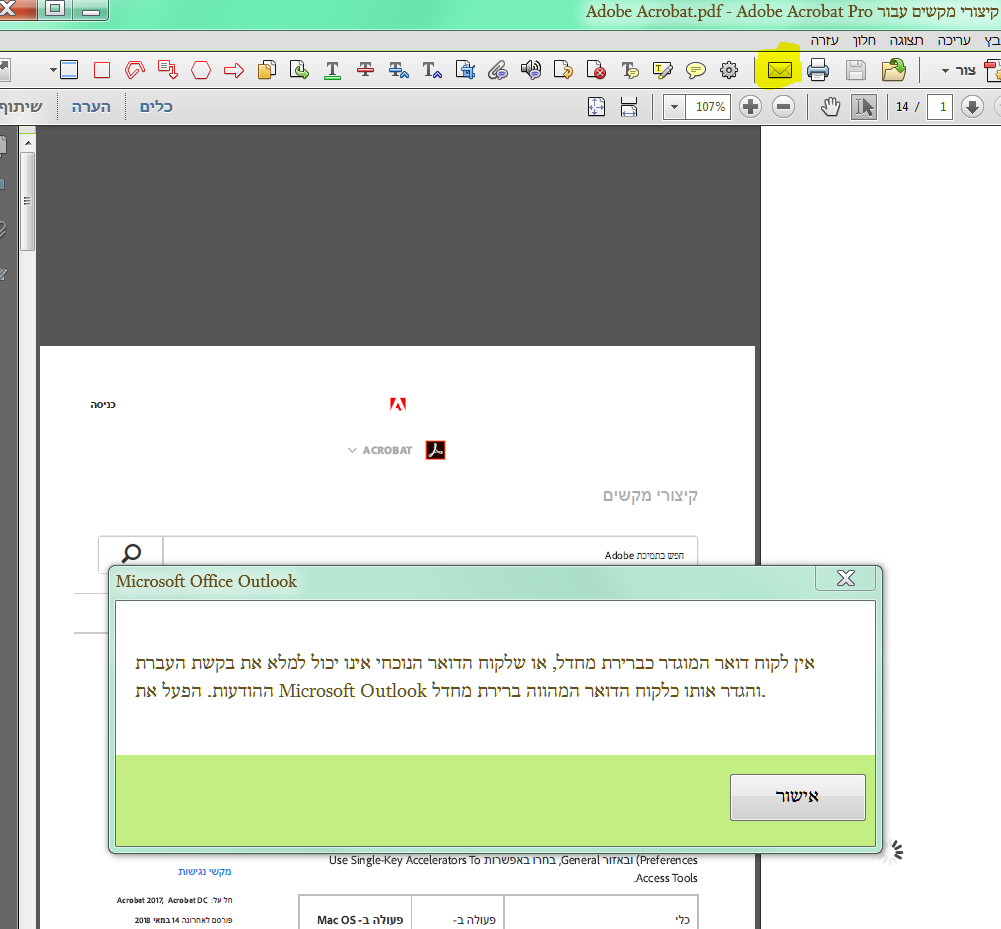Select the replace text tool with blue strikethrough
Viewport: 1001px width, 929px height.
pos(398,70)
